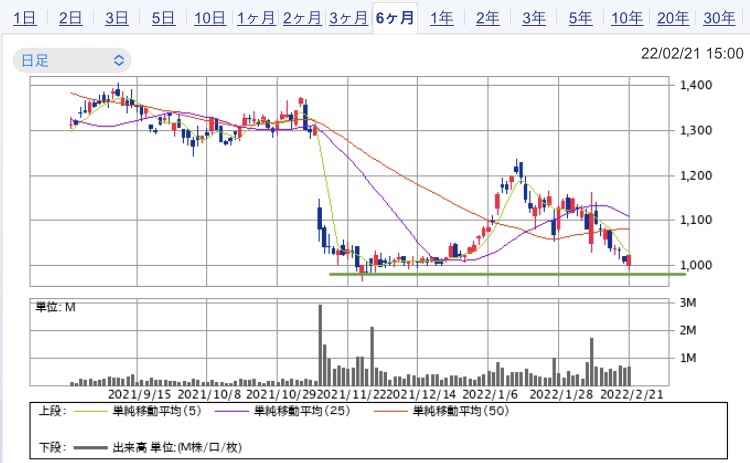Click the 出来高 単位 legend text
Screen dimensions: 750x463
coord(177,448)
